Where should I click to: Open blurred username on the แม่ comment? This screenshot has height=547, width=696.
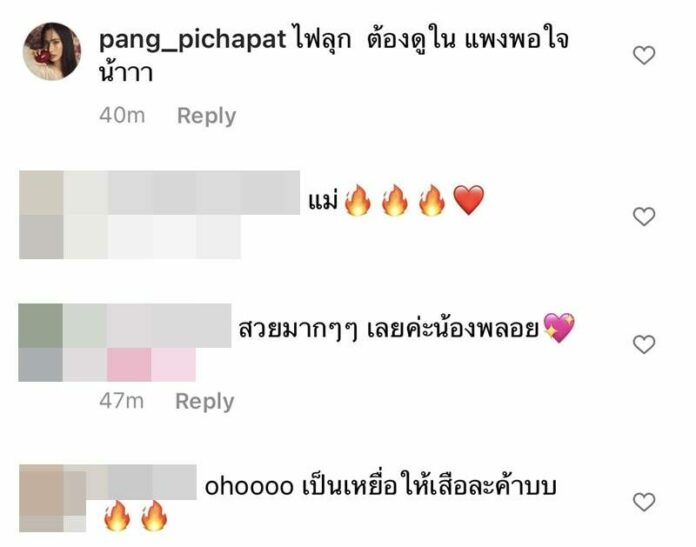pyautogui.click(x=160, y=214)
